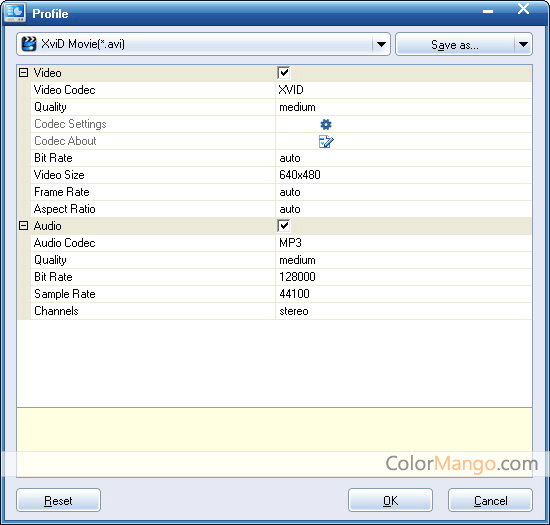Close the Profile window
Screen dimensions: 550x525
(523, 9)
